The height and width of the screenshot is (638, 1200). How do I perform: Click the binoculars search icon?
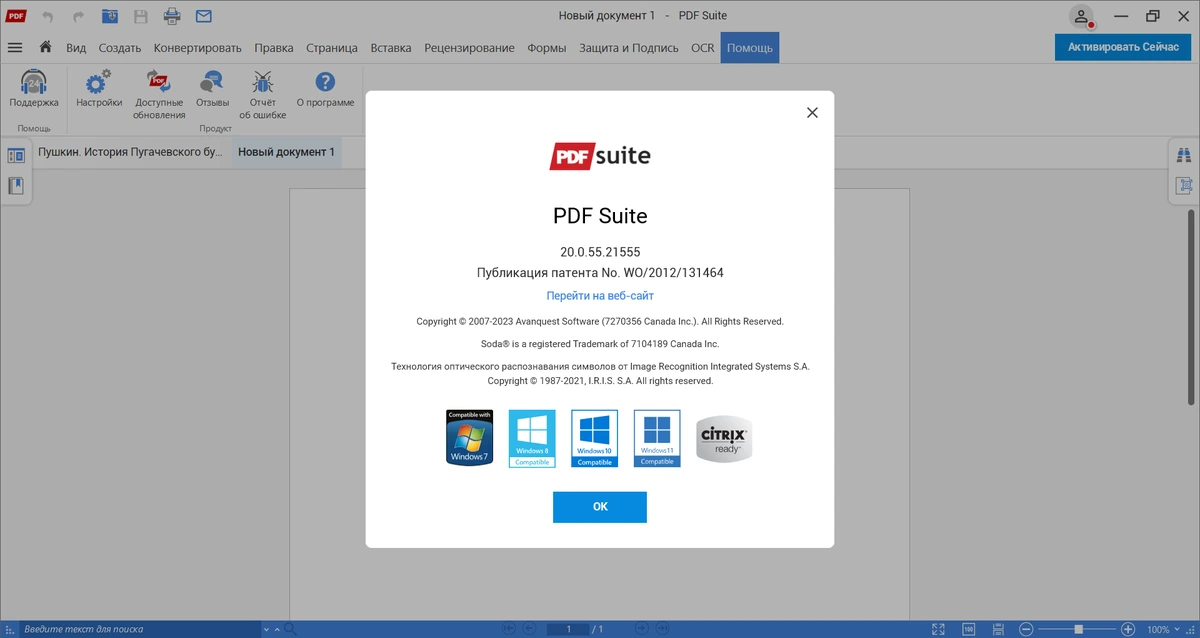[x=1185, y=155]
